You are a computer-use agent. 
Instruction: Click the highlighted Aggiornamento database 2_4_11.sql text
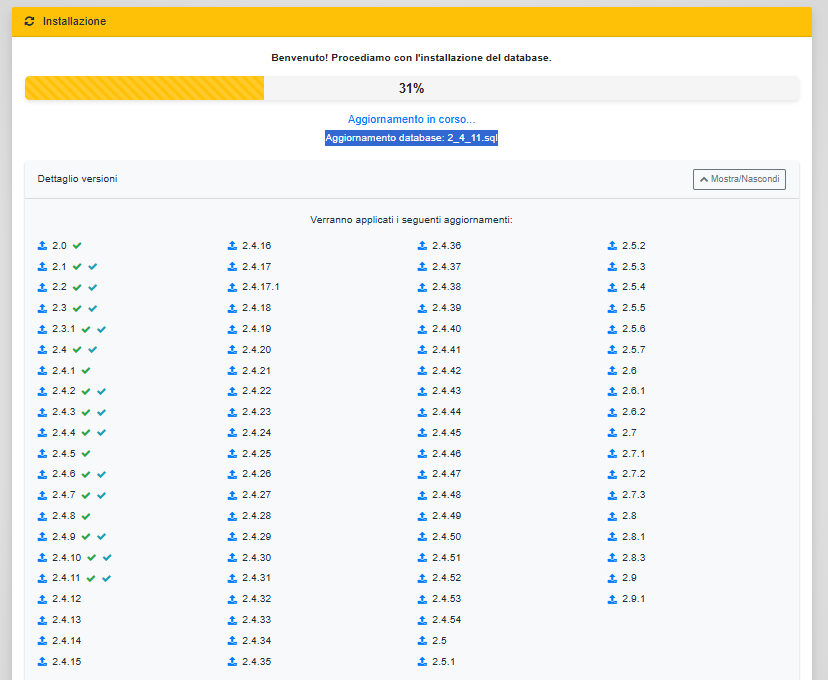tap(411, 138)
